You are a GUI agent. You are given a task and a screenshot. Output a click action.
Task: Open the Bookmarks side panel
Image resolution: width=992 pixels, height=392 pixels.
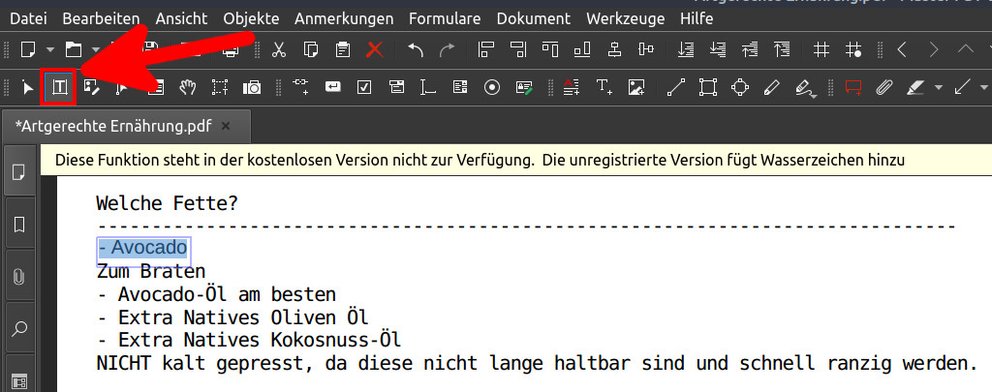(x=20, y=224)
